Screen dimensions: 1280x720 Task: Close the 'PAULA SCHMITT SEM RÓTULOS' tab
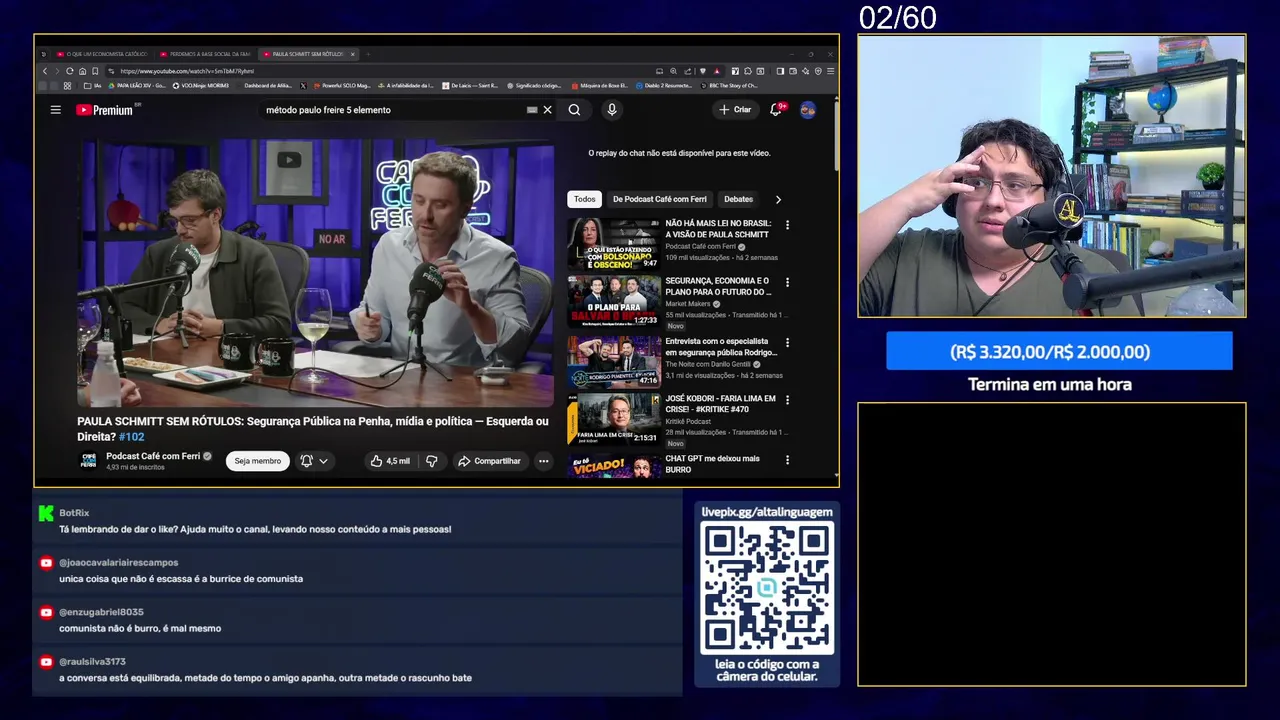tap(352, 54)
